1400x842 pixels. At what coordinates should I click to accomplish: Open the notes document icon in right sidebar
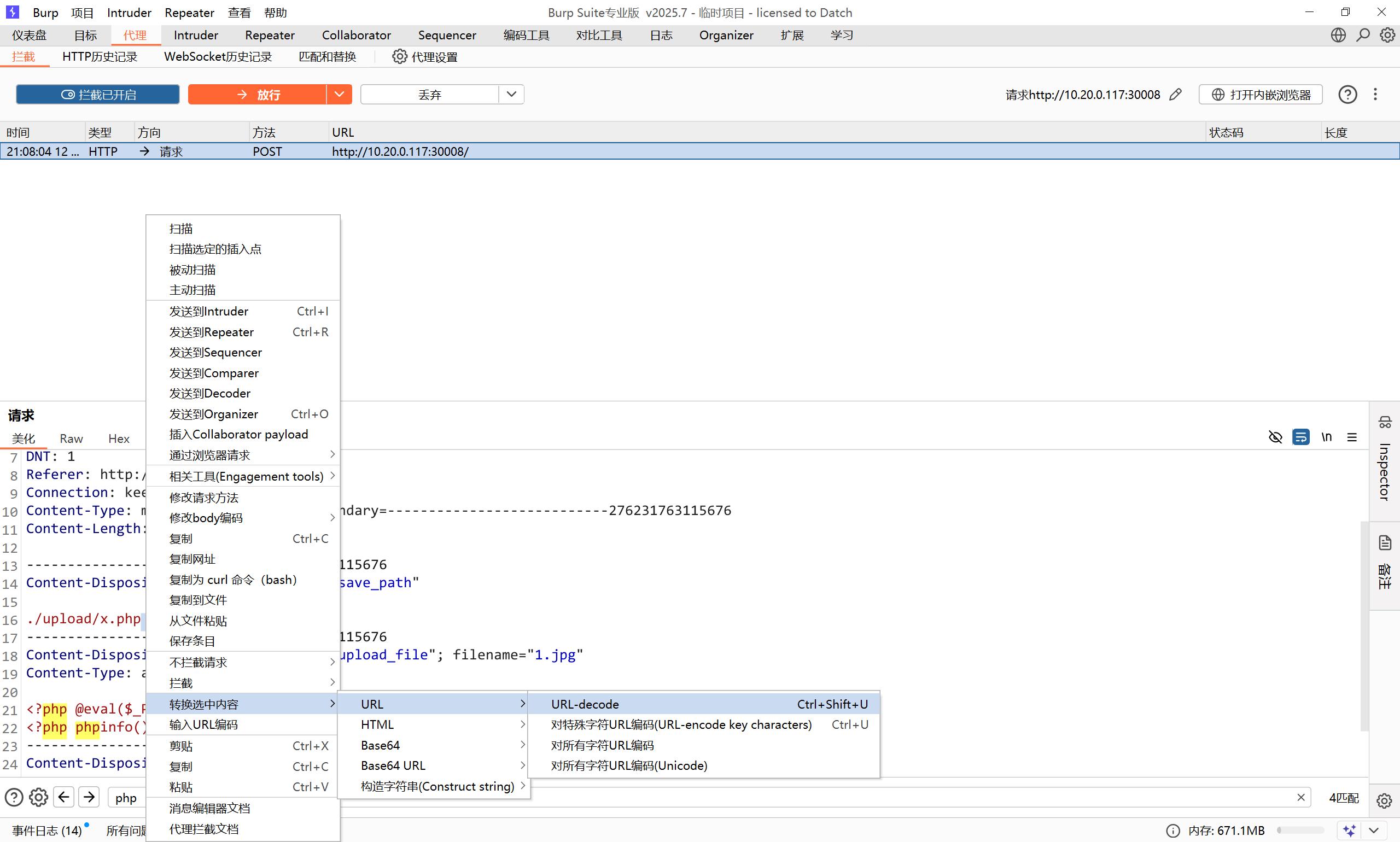coord(1385,542)
